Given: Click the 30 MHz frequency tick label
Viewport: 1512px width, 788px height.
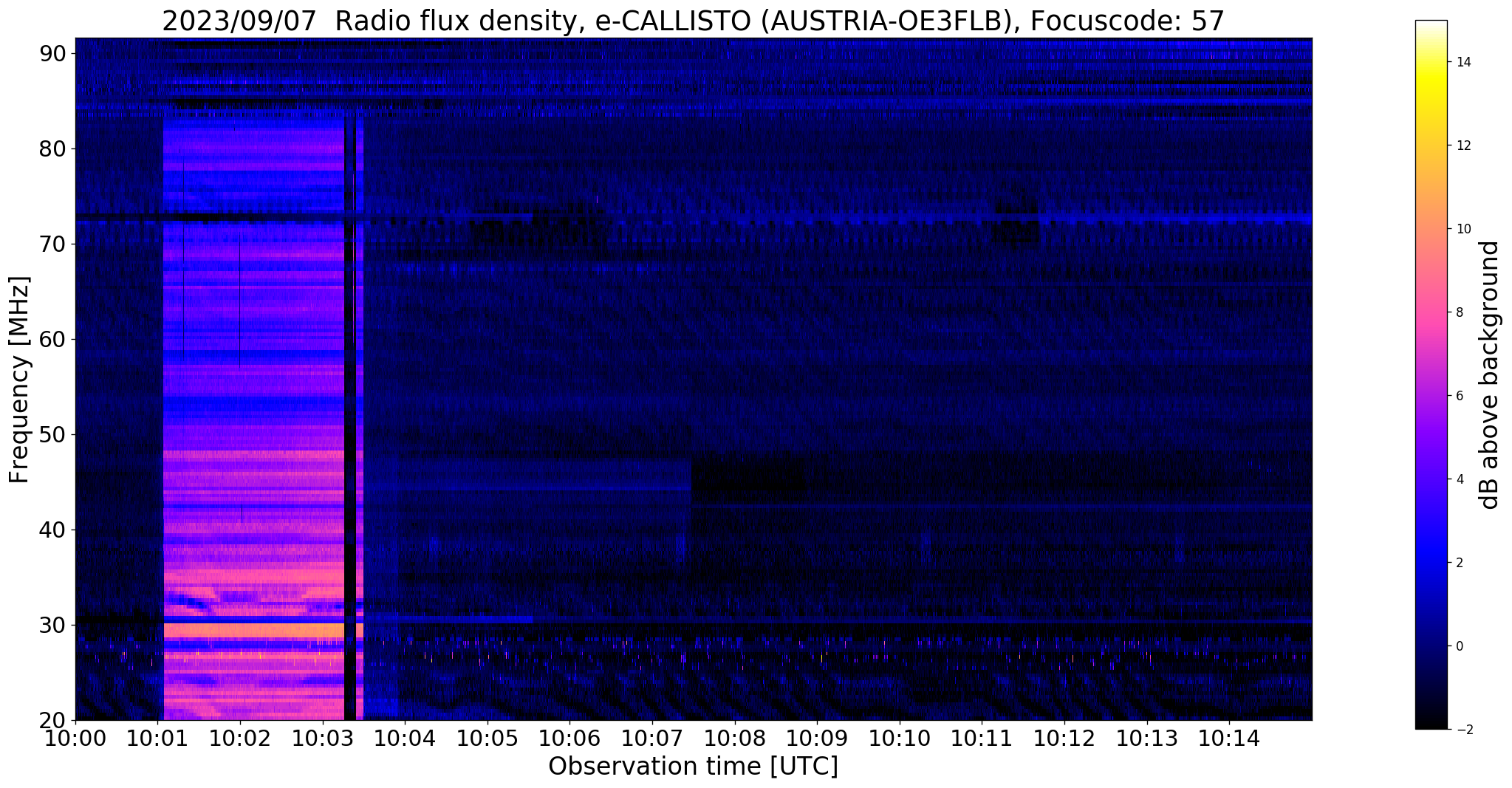Looking at the screenshot, I should pyautogui.click(x=54, y=625).
